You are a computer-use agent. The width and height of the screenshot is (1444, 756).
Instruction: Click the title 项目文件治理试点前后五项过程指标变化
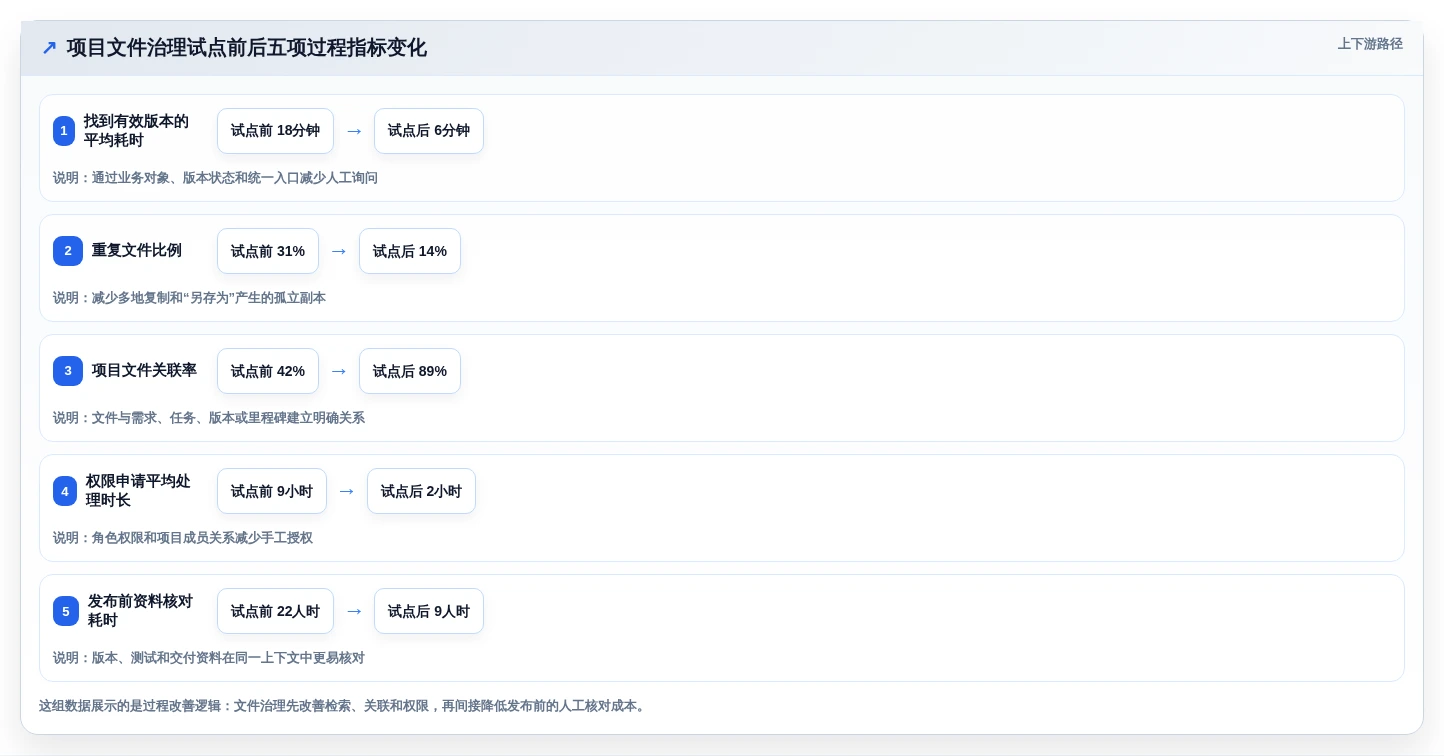246,48
